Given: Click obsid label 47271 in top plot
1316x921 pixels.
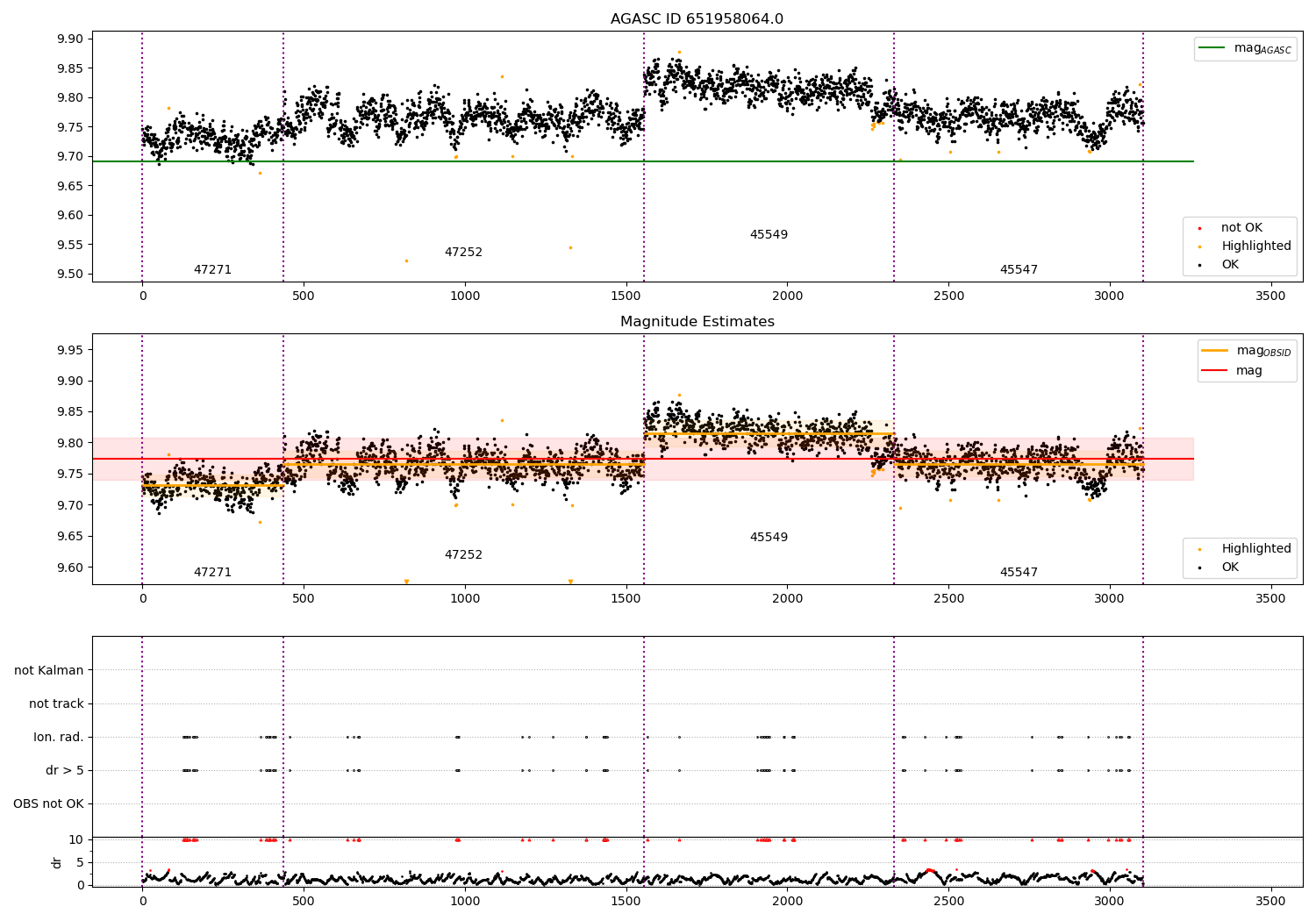Looking at the screenshot, I should [212, 270].
